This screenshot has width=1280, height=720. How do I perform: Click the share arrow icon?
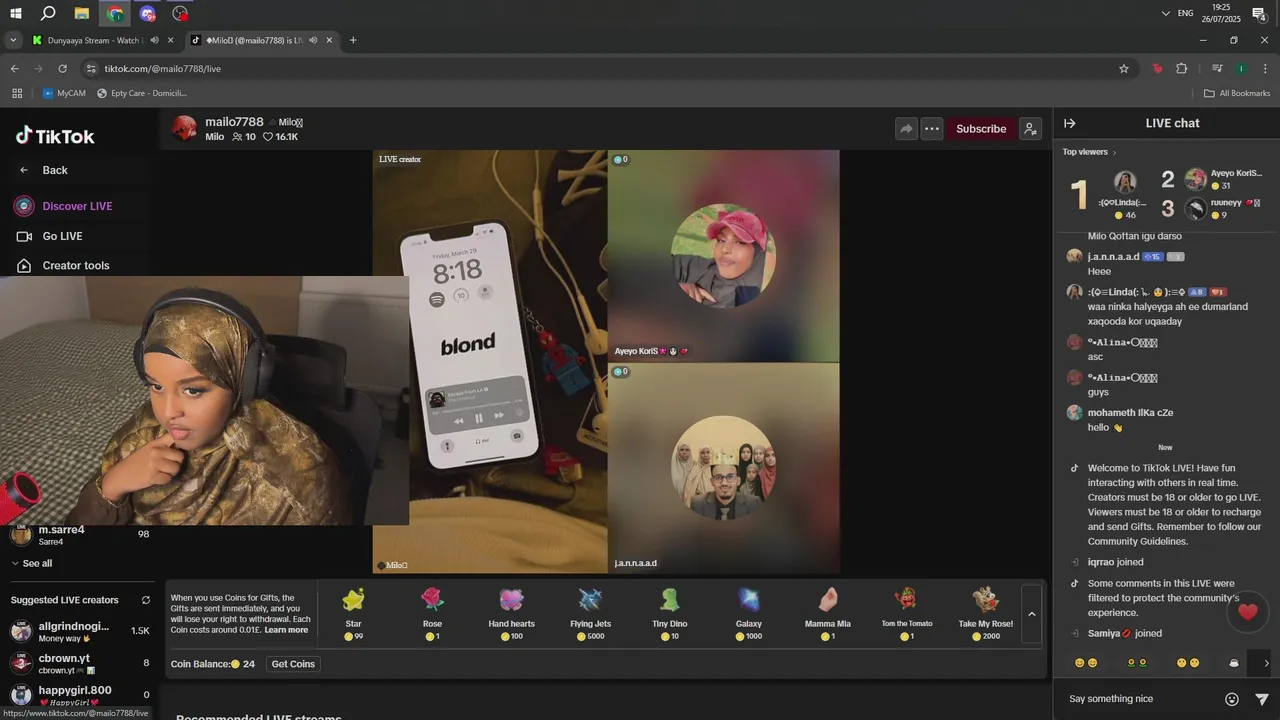(x=906, y=129)
